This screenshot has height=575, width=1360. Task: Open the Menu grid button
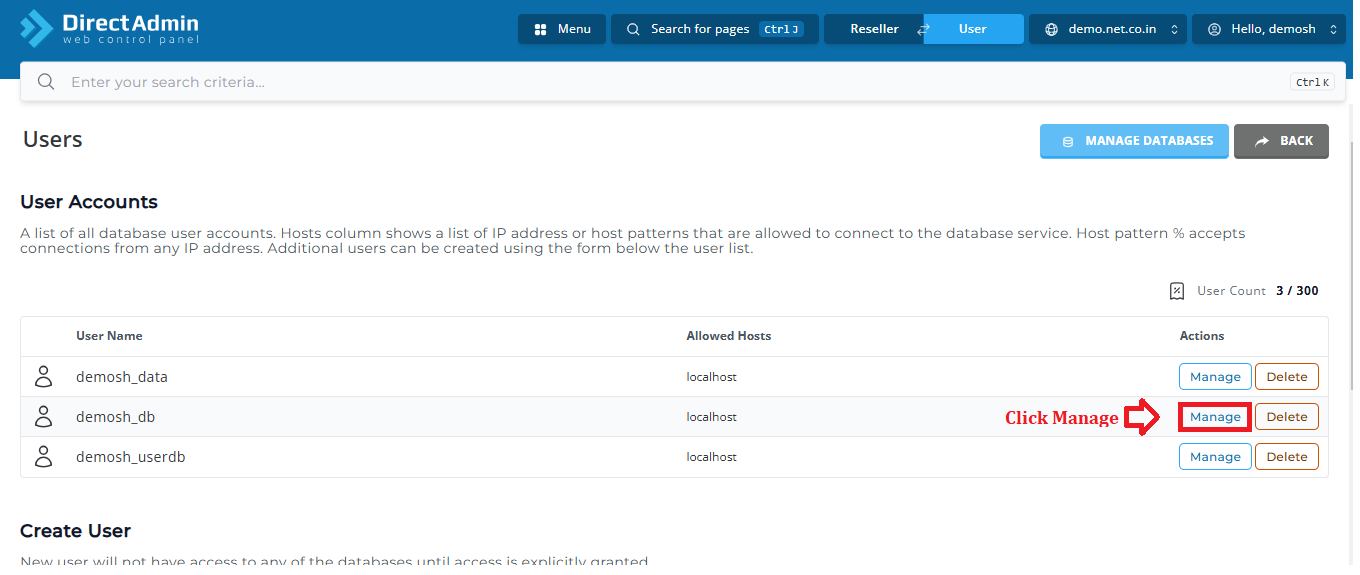click(562, 29)
